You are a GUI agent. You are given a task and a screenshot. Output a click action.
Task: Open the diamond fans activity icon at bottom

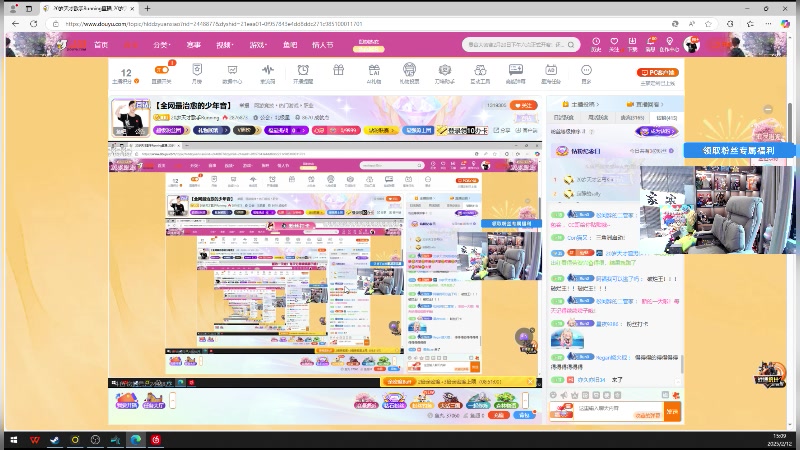point(394,401)
